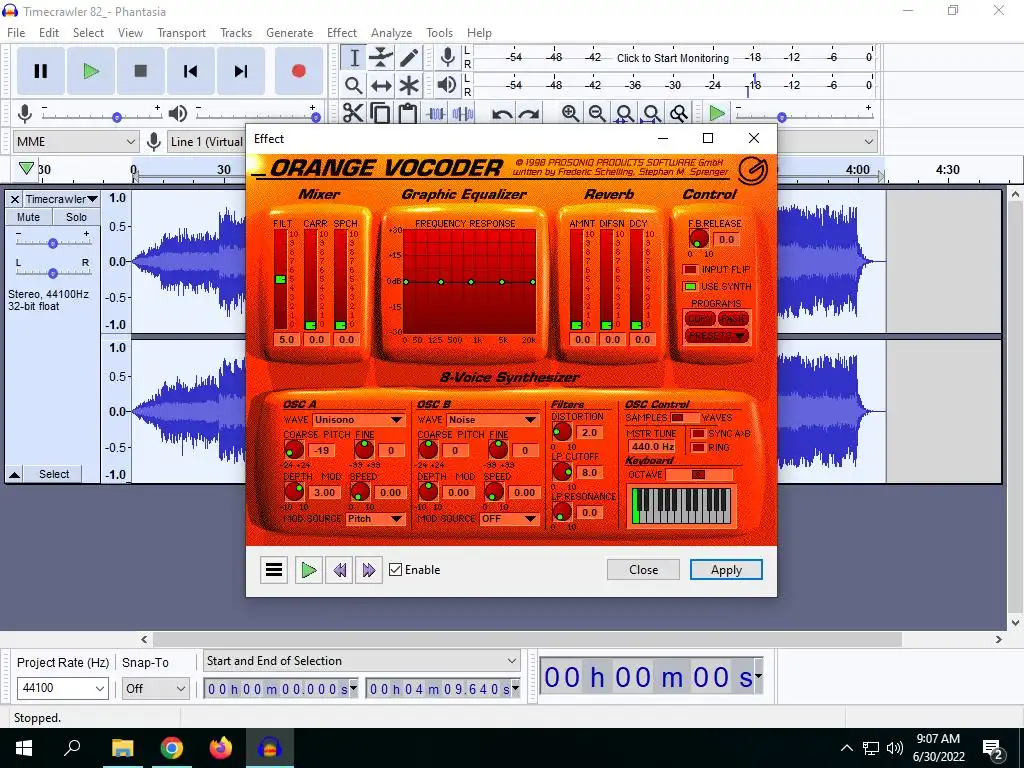Open the Tracks menu
1024x768 pixels.
(236, 33)
